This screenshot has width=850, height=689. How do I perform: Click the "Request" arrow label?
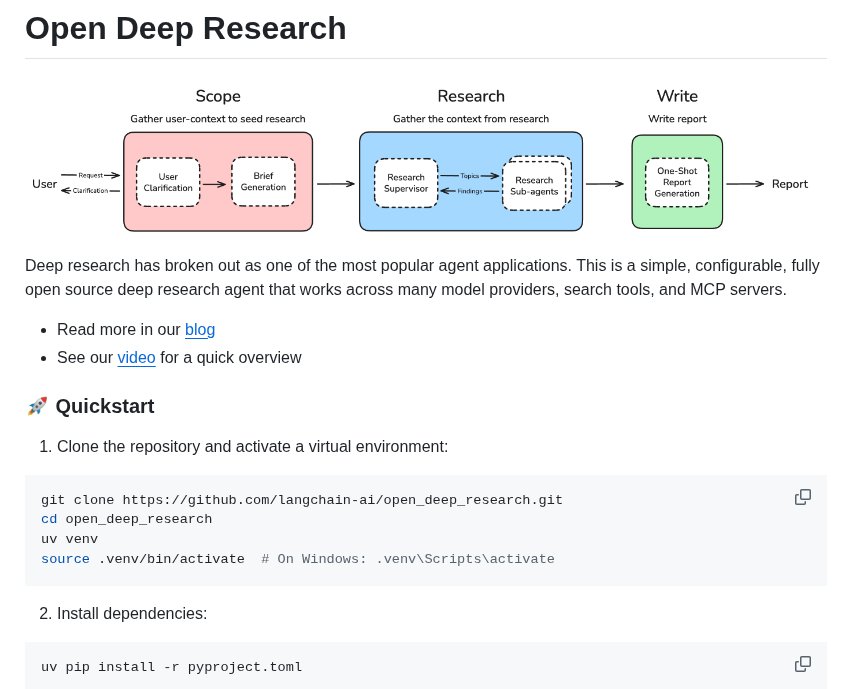tap(91, 175)
